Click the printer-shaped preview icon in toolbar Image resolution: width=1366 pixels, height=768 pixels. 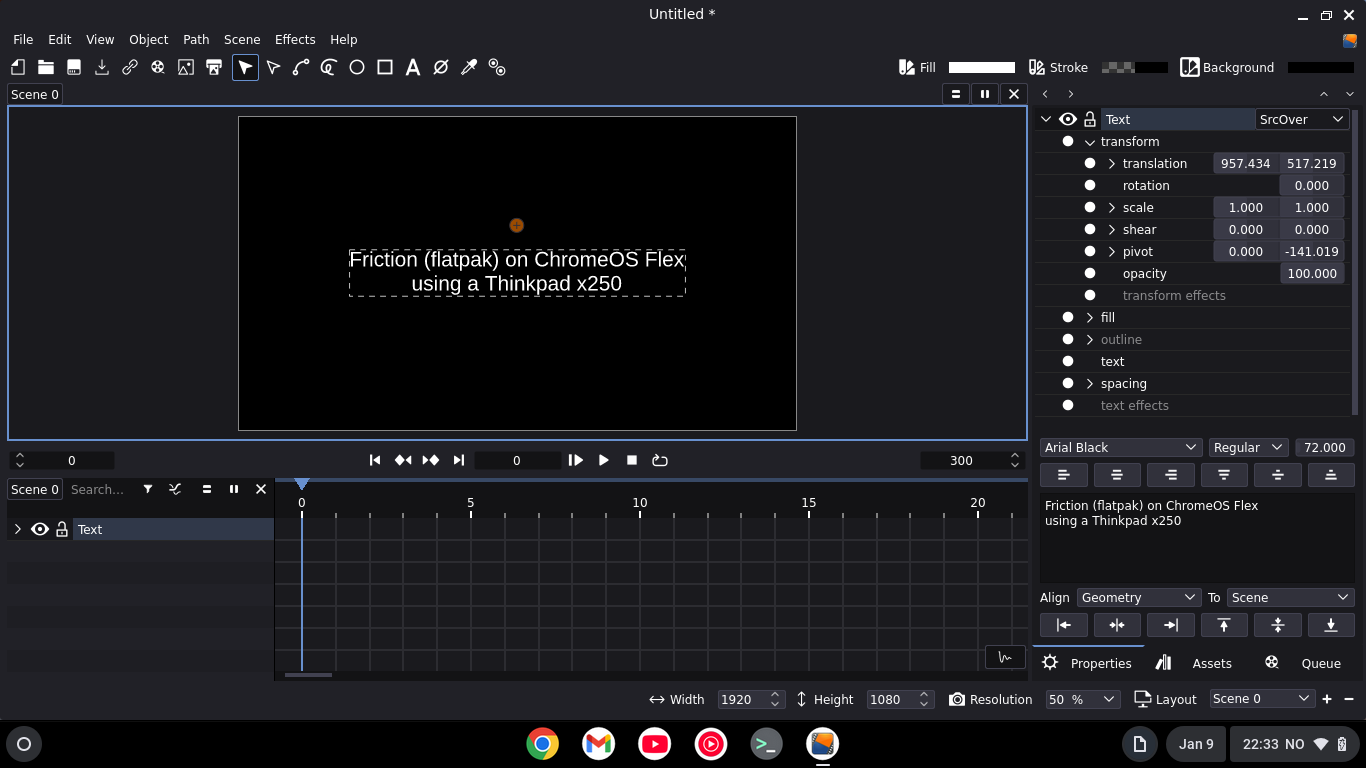coord(214,67)
